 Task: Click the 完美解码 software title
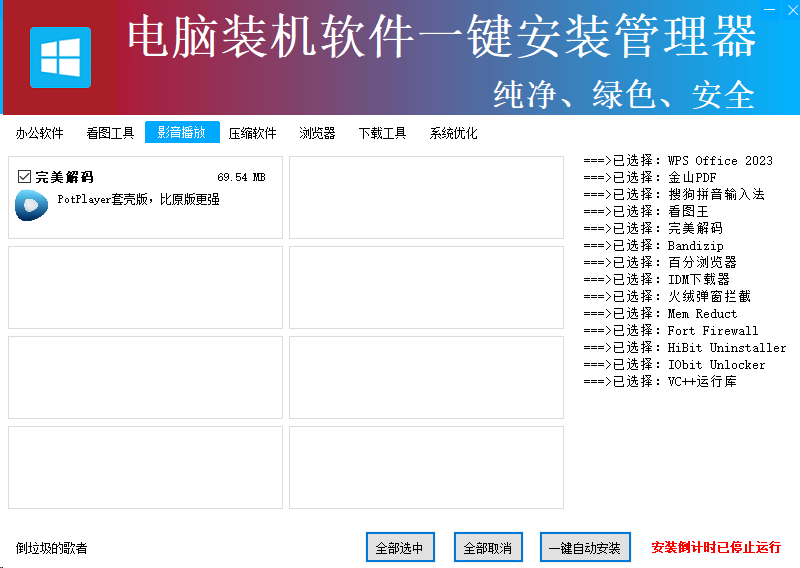(x=64, y=177)
